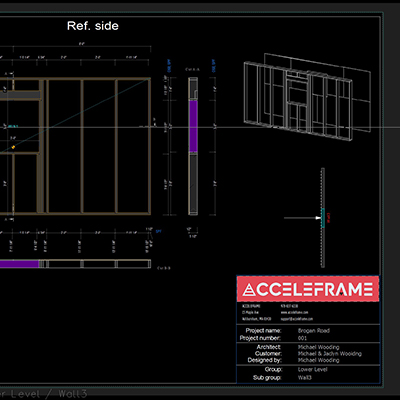Click the website address in title block

tap(294, 312)
